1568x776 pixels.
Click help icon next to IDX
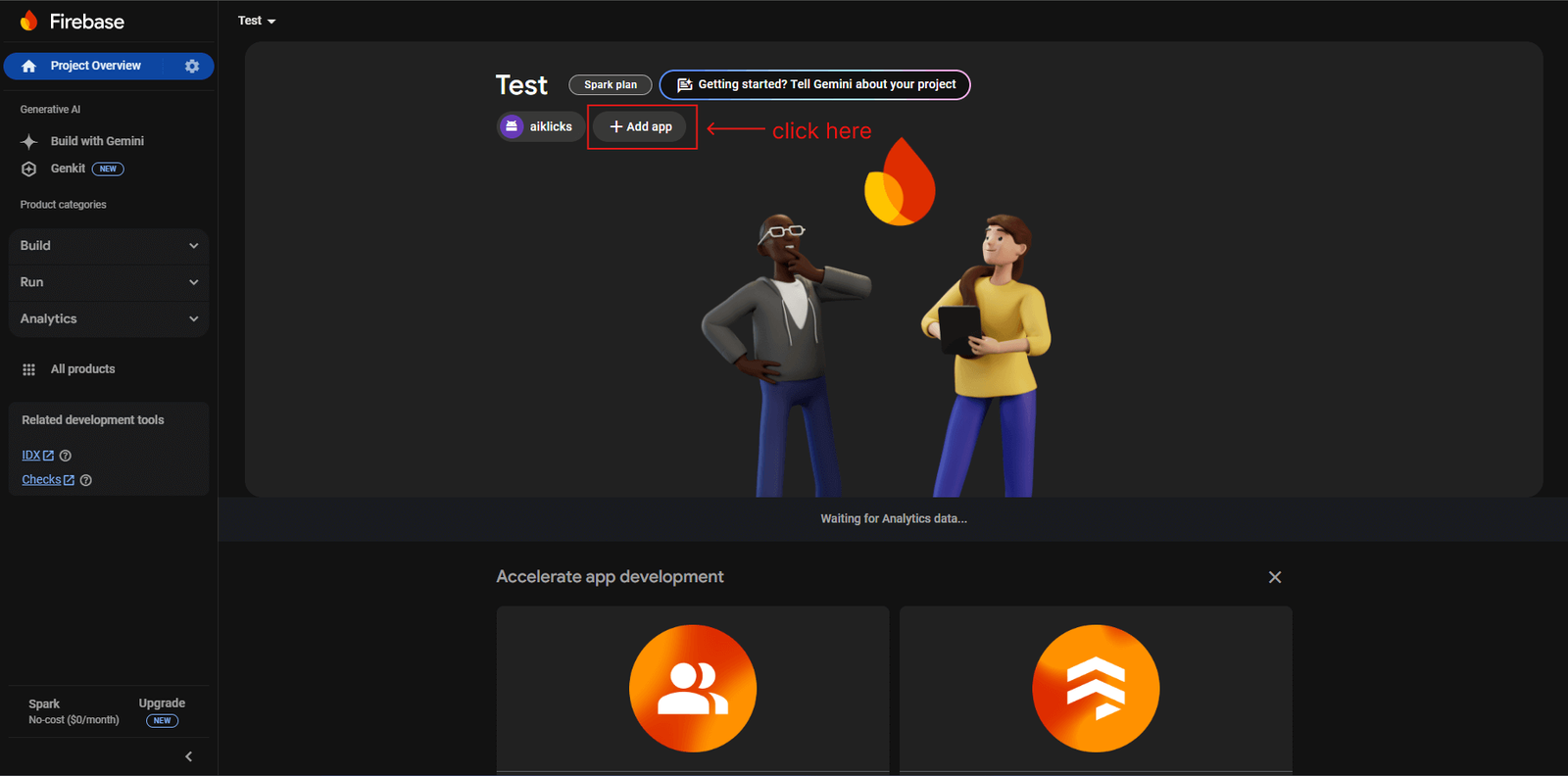[x=66, y=456]
